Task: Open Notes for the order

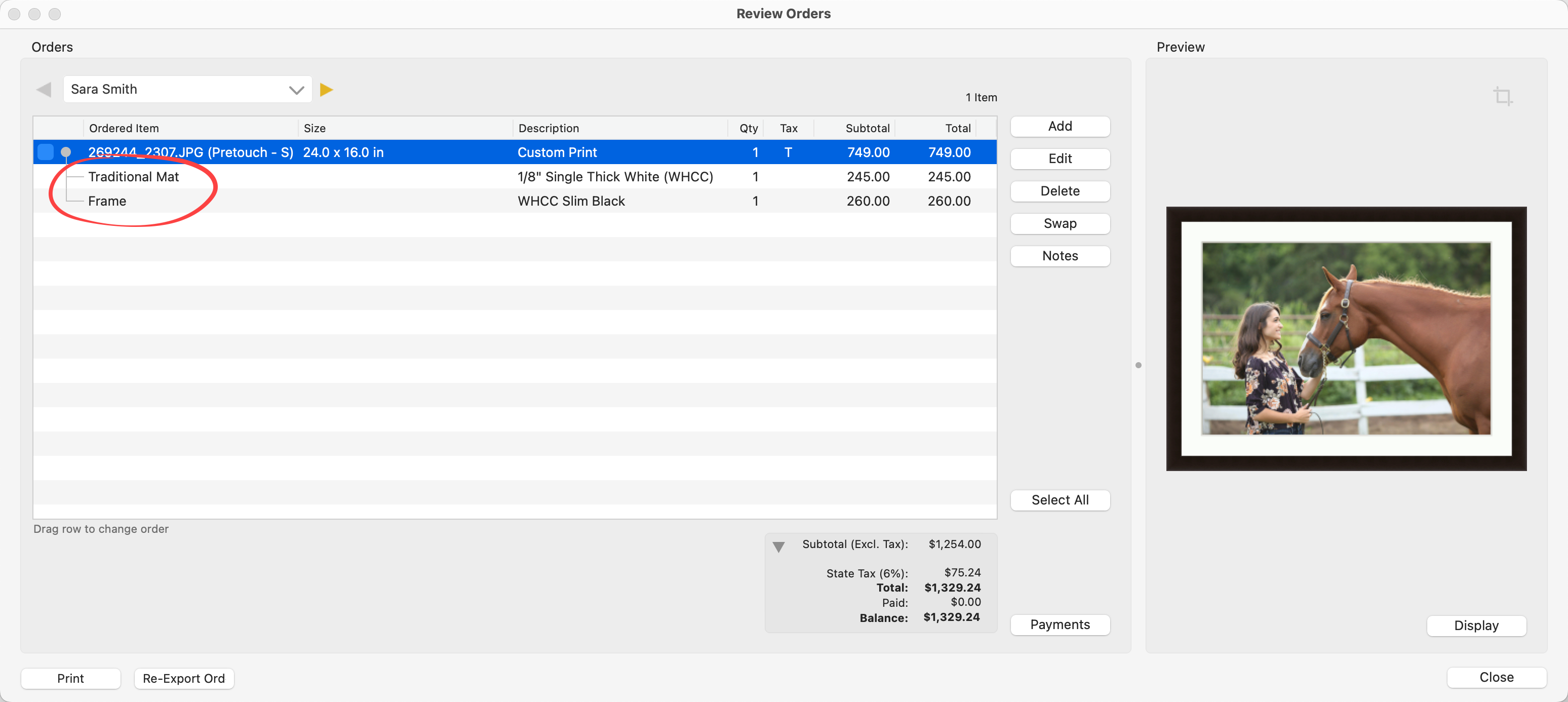Action: [x=1059, y=256]
